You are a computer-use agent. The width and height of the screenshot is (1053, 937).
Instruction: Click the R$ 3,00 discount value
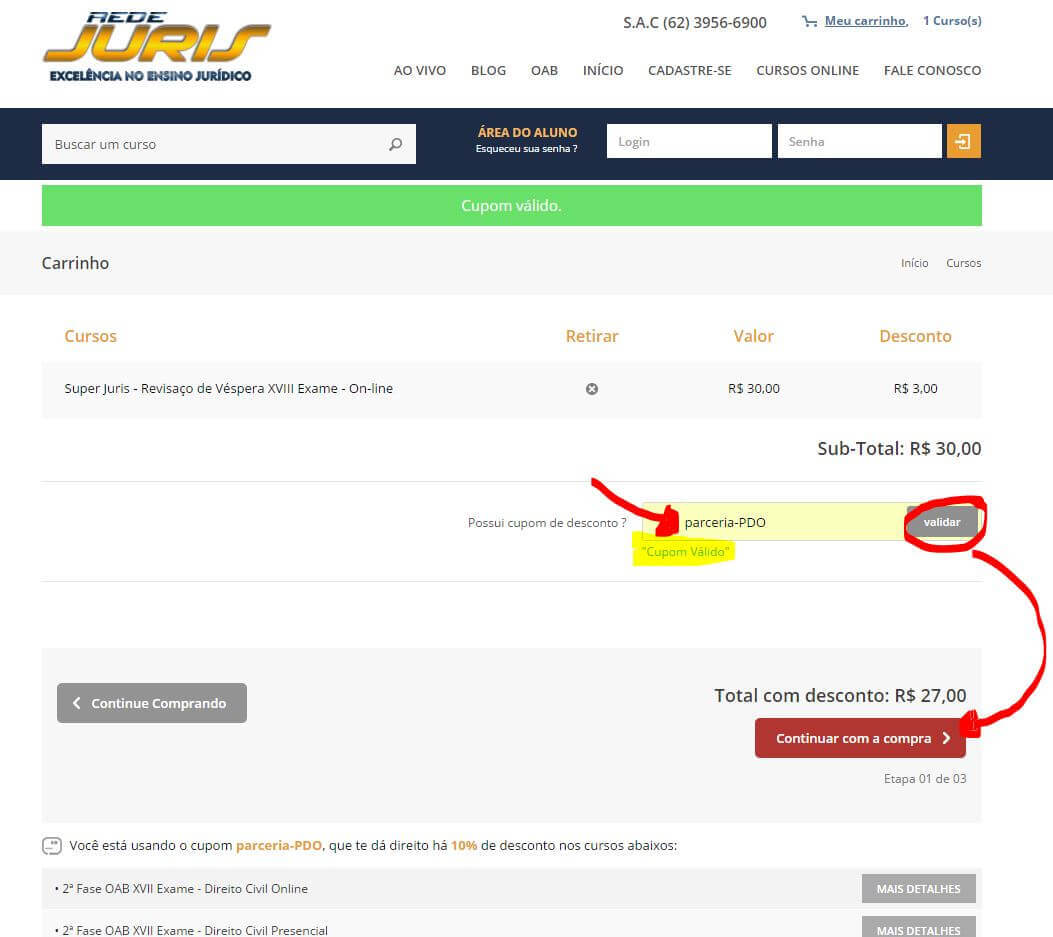tap(915, 388)
